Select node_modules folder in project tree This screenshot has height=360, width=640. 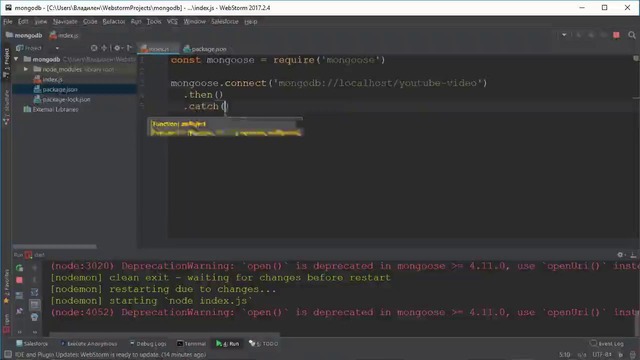pyautogui.click(x=73, y=69)
